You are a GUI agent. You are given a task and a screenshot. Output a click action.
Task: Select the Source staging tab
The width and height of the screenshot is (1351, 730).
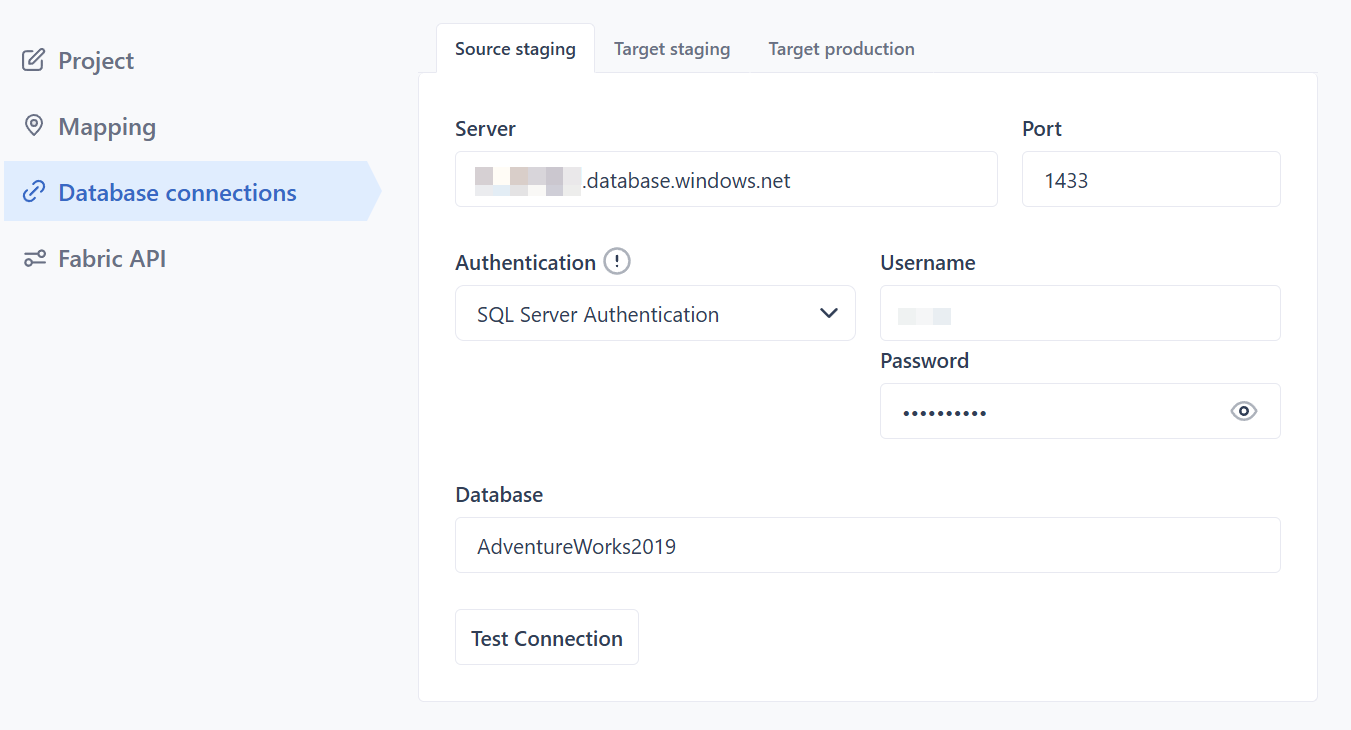pyautogui.click(x=515, y=49)
